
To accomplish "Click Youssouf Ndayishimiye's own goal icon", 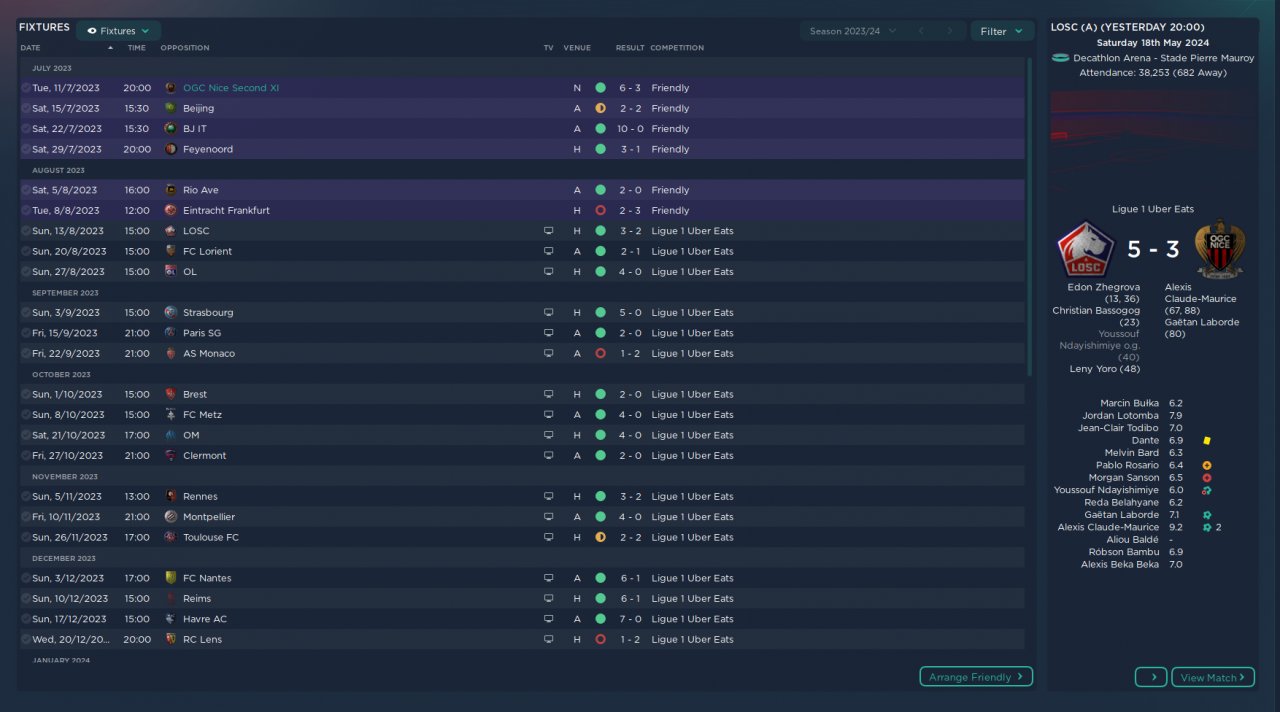I will coord(1207,490).
